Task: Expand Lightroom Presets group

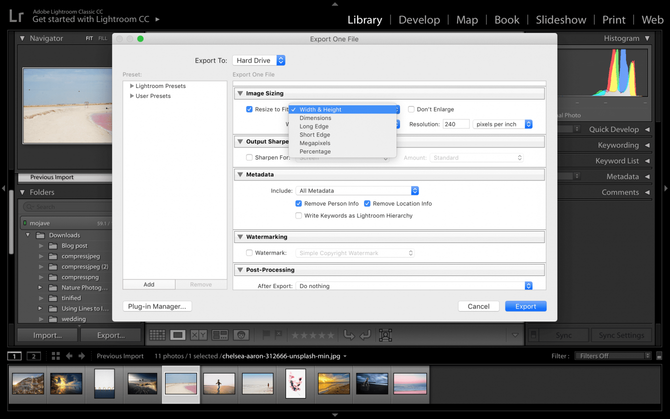Action: [x=132, y=86]
